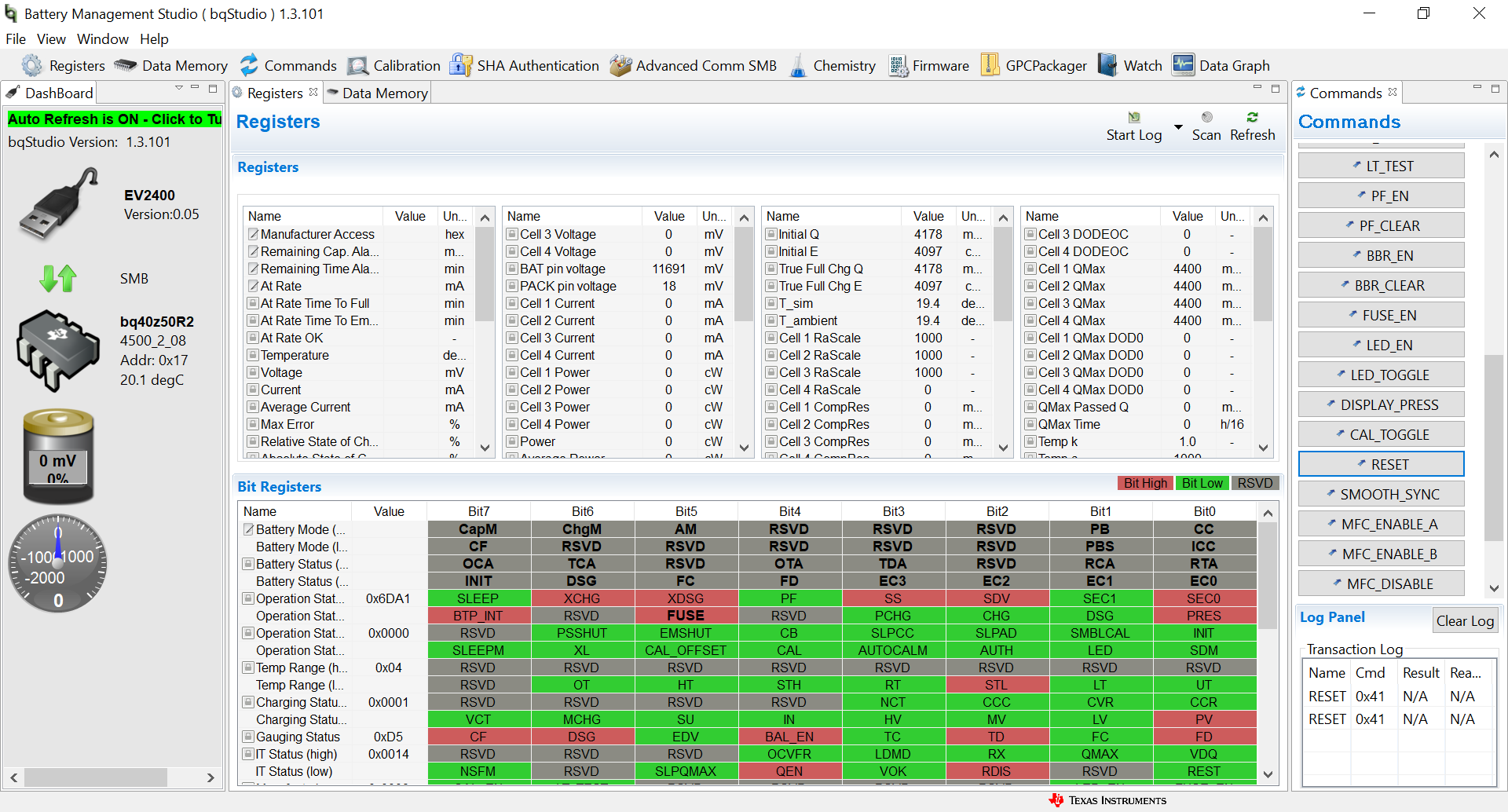Toggle the BAT pin voltage checkbox

(x=512, y=269)
